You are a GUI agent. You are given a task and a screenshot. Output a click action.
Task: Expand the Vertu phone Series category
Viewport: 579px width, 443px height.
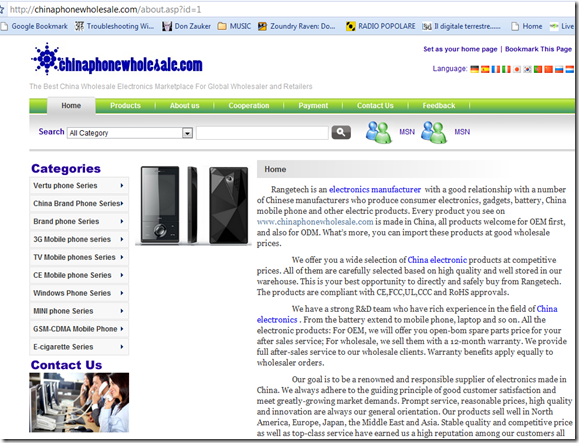coord(79,186)
